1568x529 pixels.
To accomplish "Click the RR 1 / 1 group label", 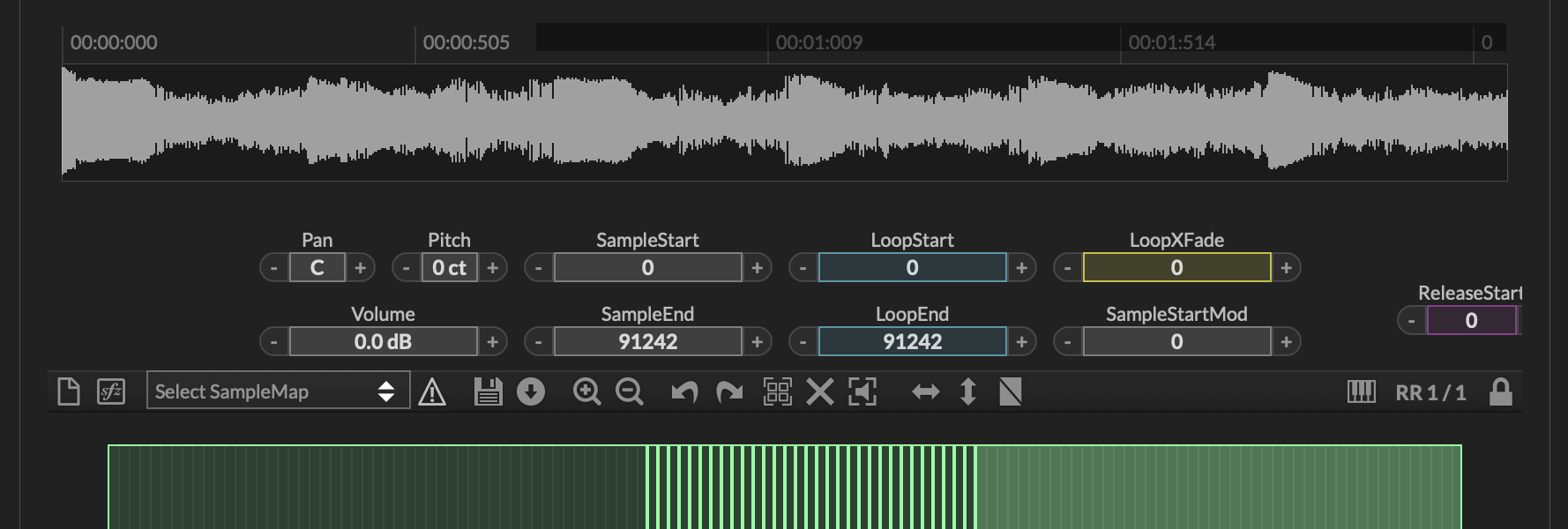I will tap(1430, 392).
